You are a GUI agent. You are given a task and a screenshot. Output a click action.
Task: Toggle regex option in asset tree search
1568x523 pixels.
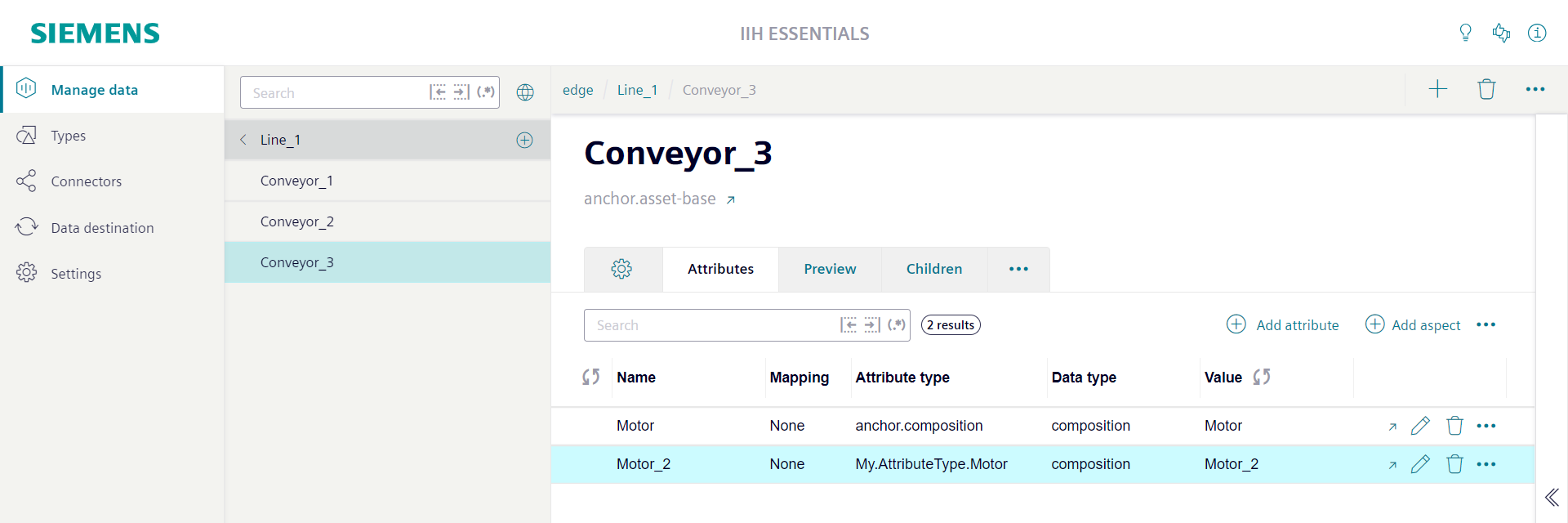486,92
